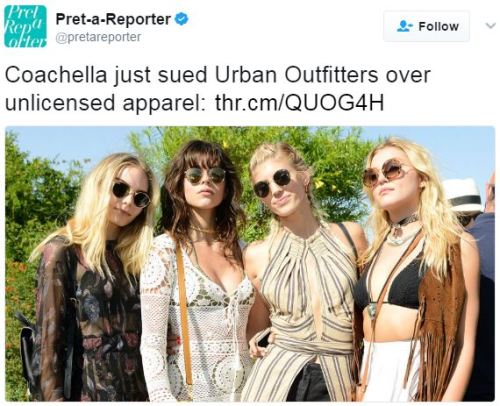
Task: Visit the @pretareporter handle
Action: [x=98, y=37]
